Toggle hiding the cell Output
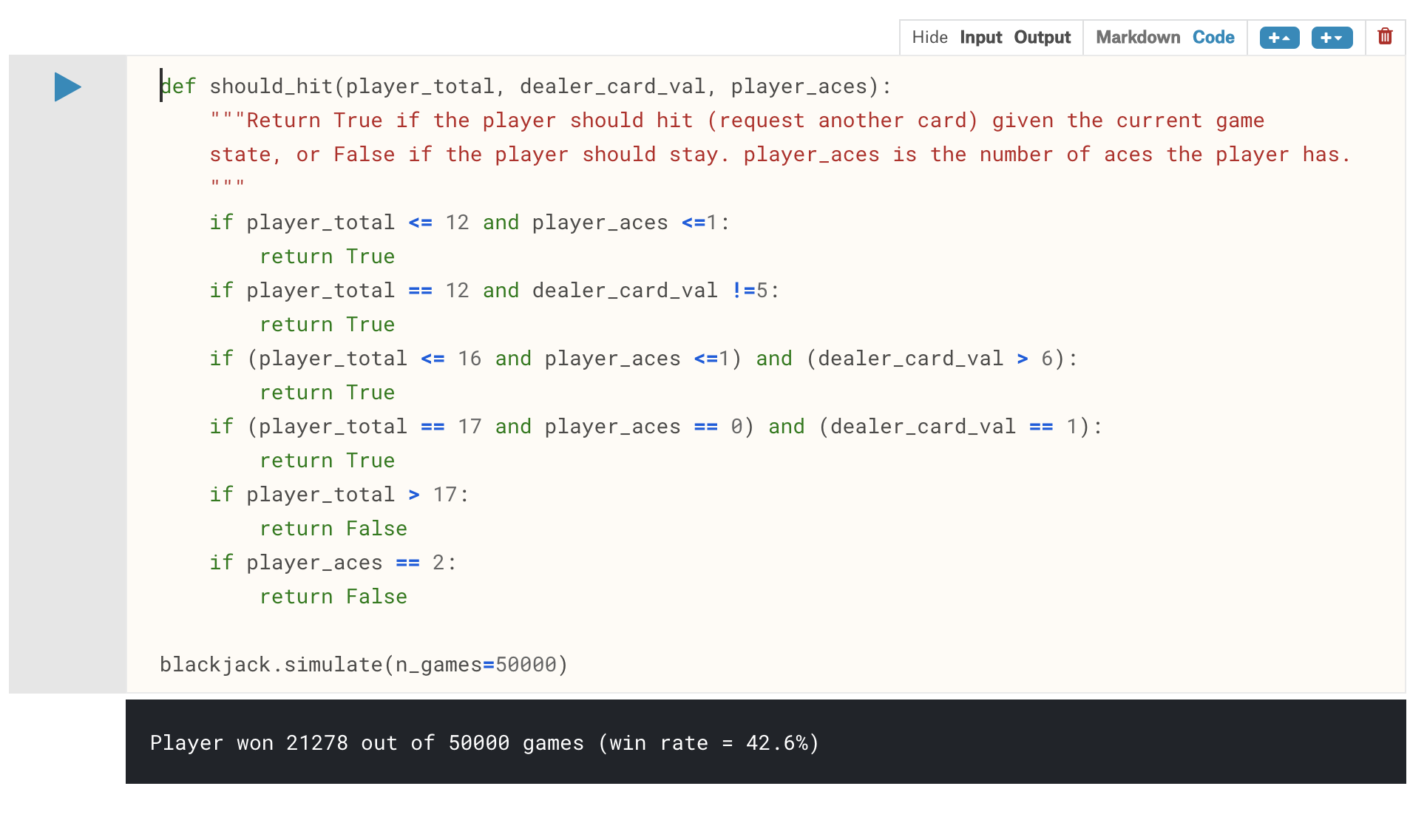1427x840 pixels. [x=1042, y=38]
